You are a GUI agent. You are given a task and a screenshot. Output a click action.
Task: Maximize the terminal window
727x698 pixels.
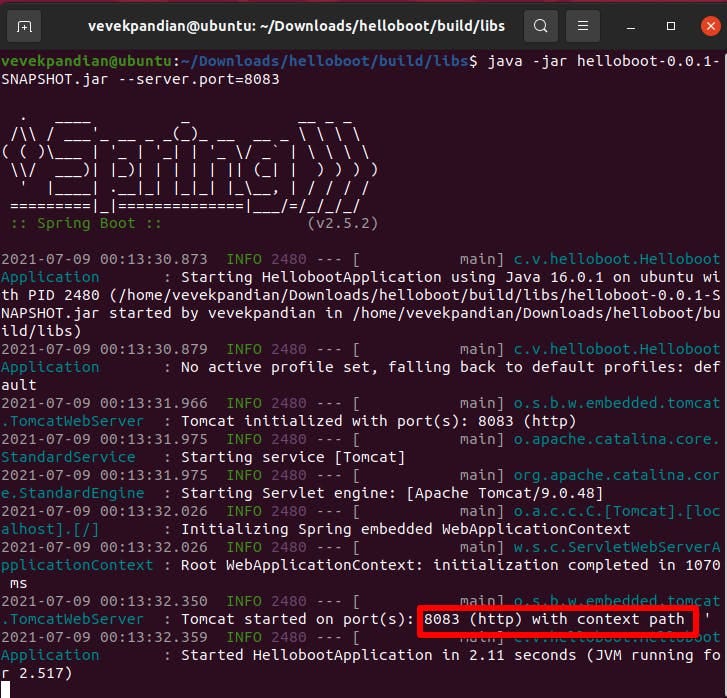pos(670,26)
